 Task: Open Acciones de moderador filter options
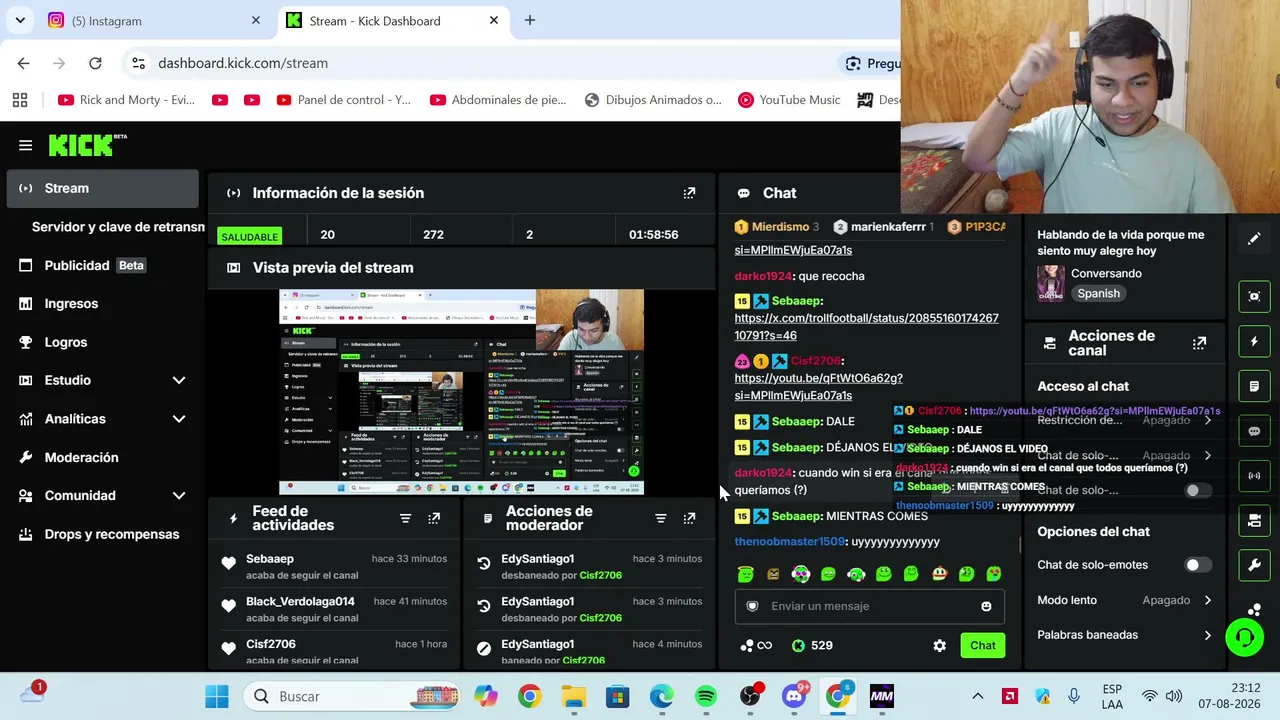660,518
